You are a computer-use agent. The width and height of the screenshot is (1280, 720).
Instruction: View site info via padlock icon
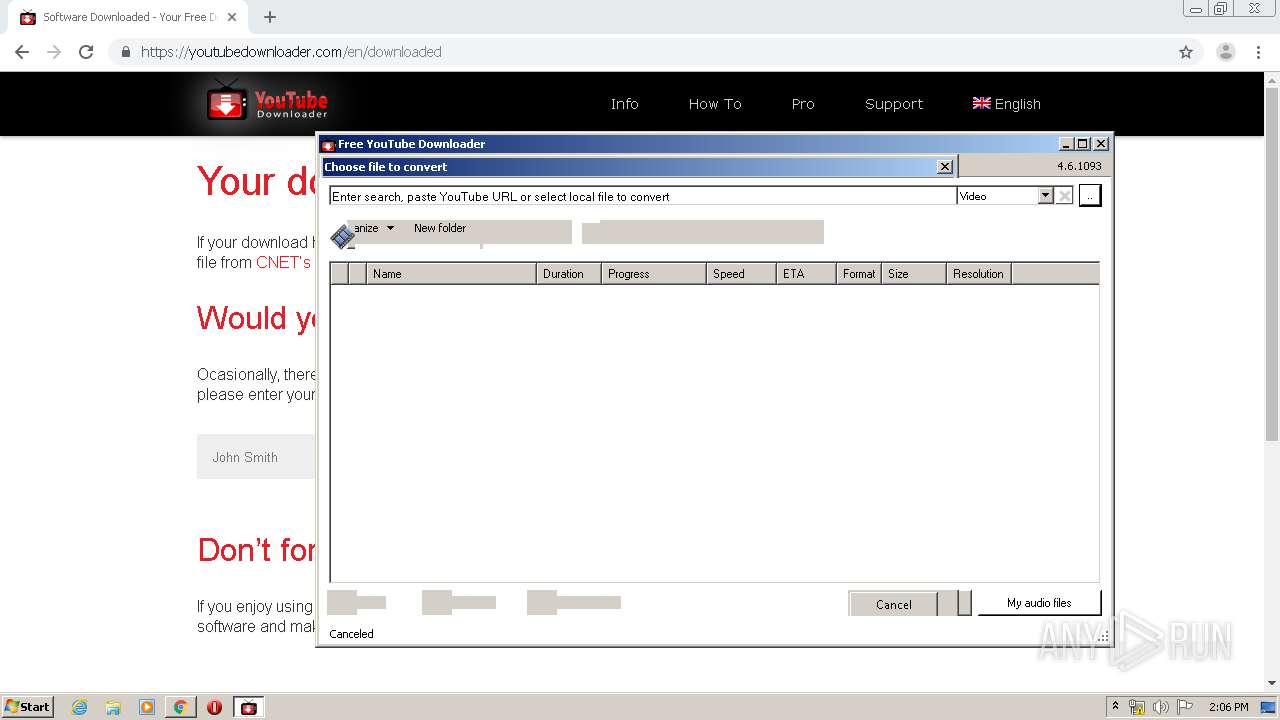126,52
